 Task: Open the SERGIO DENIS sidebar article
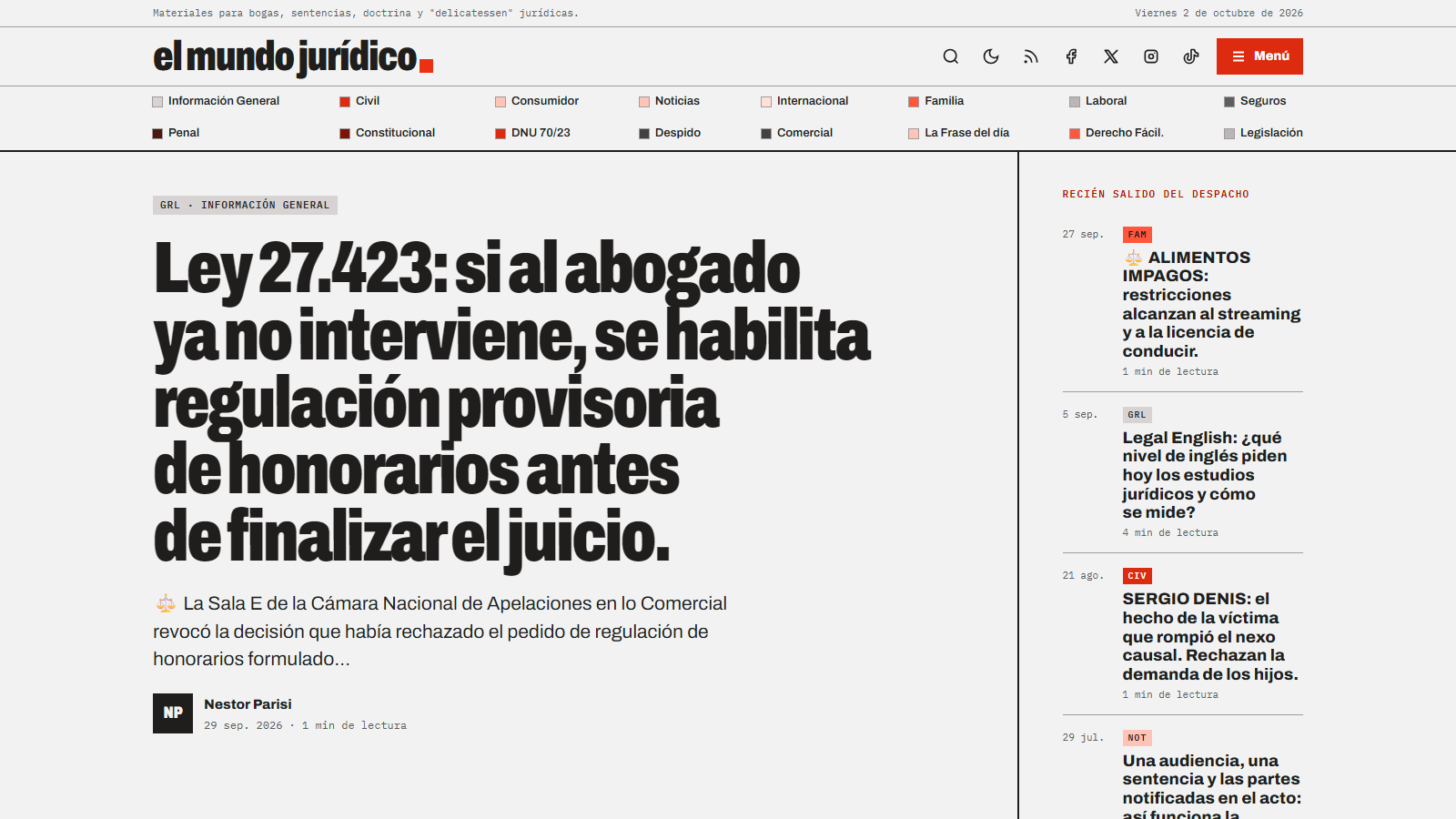pyautogui.click(x=1210, y=636)
